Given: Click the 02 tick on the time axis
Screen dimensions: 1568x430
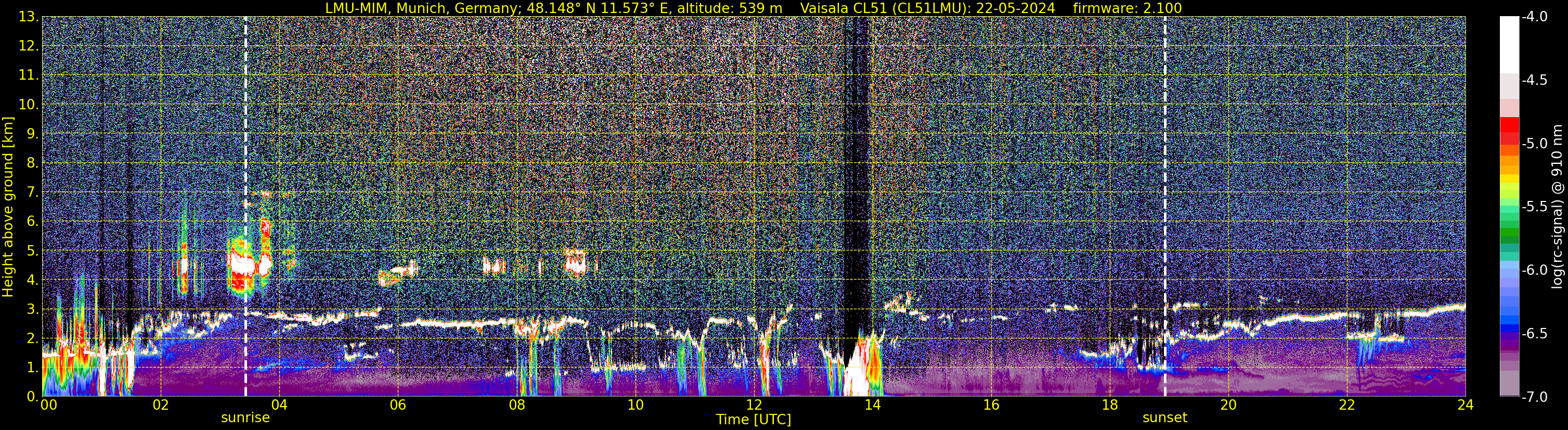Looking at the screenshot, I should click(161, 405).
